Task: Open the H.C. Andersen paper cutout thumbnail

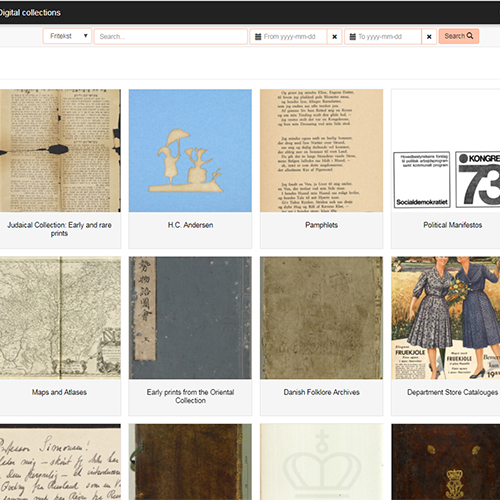Action: point(190,151)
